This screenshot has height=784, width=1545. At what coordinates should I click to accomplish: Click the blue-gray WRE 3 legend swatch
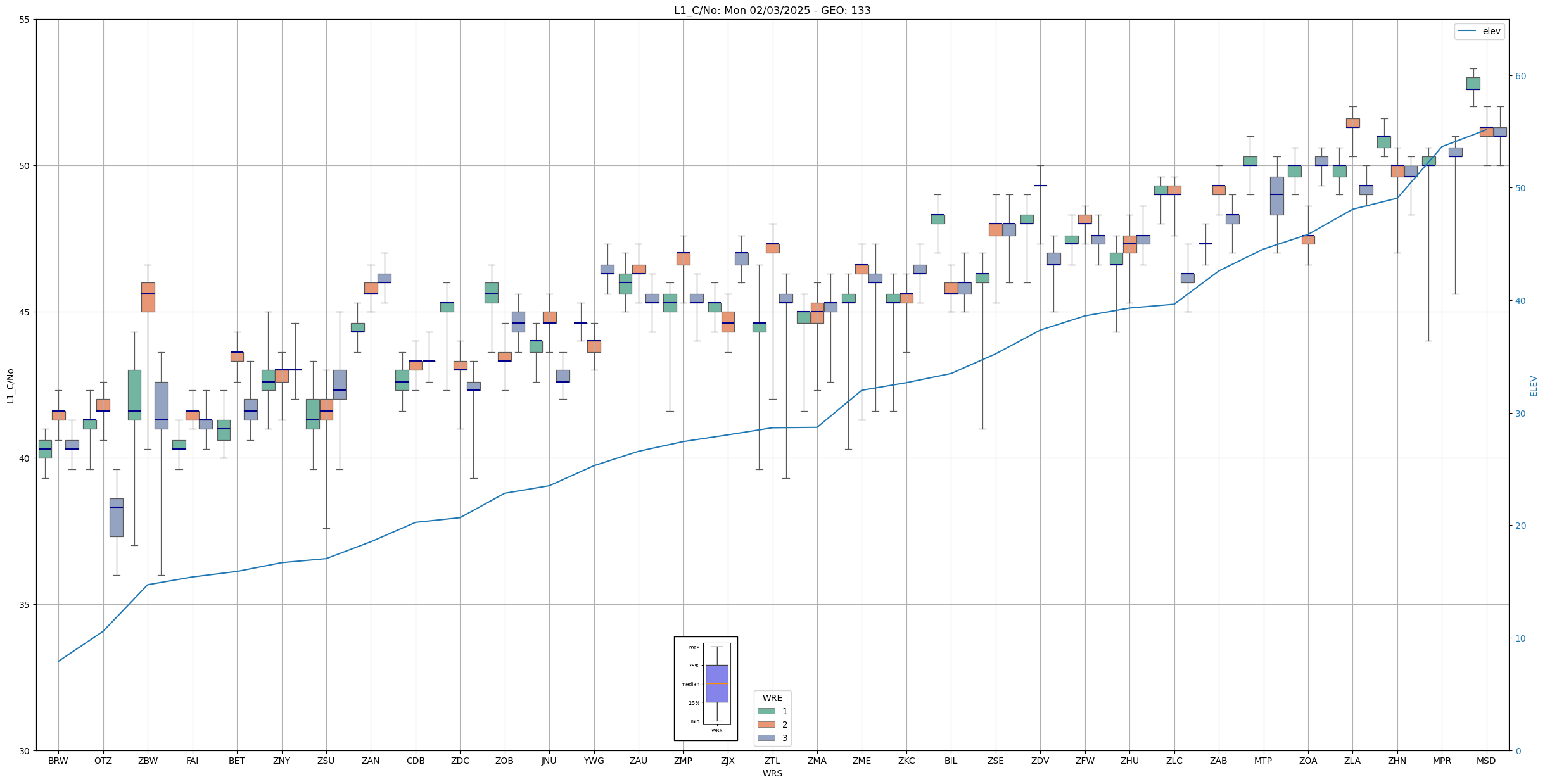pos(766,738)
